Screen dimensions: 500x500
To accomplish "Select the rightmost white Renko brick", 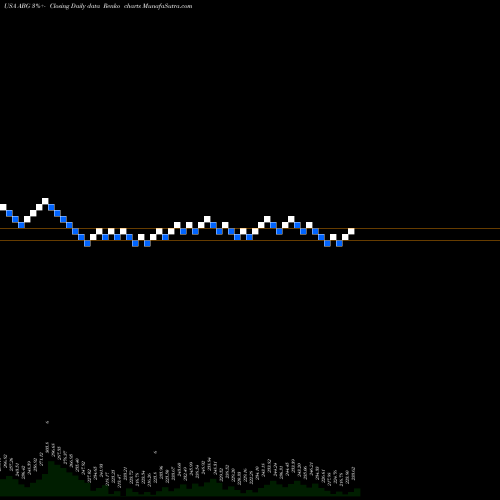I will (351, 231).
